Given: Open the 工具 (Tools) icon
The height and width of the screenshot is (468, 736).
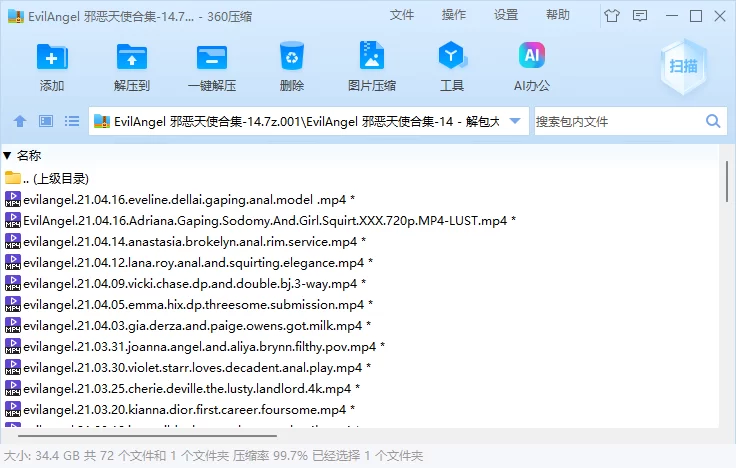Looking at the screenshot, I should click(x=452, y=56).
